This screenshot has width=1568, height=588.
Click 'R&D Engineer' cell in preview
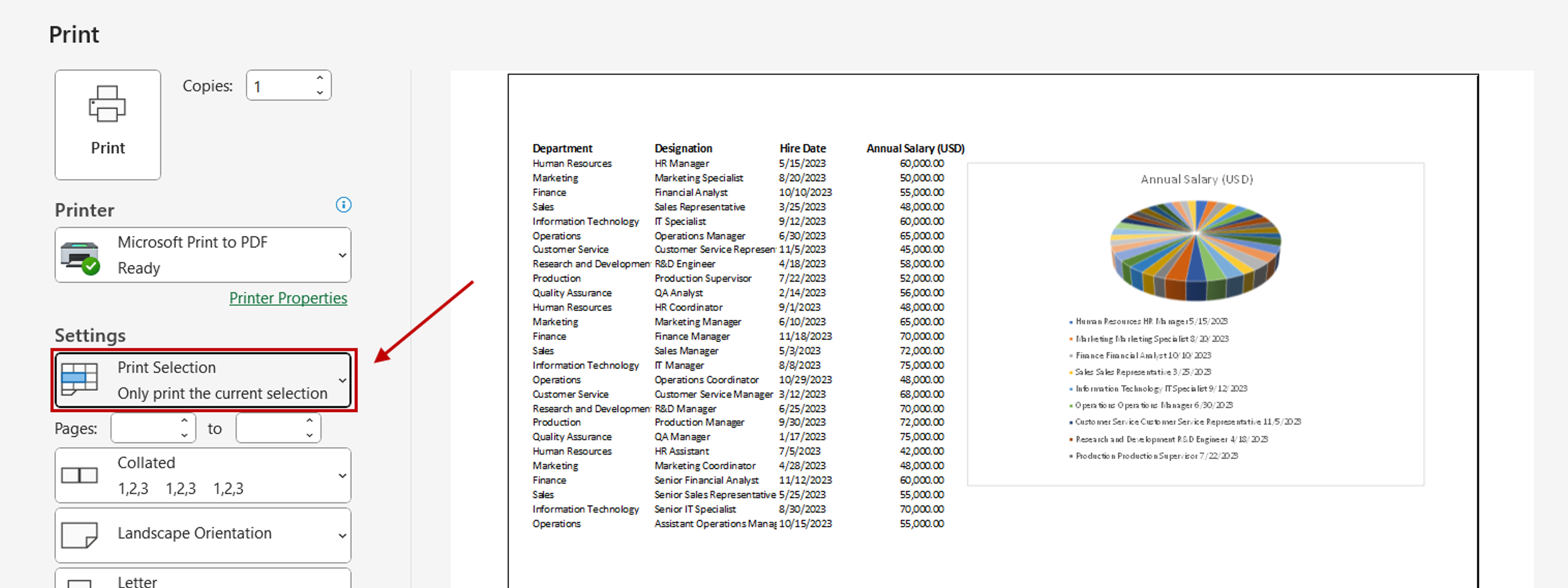685,264
